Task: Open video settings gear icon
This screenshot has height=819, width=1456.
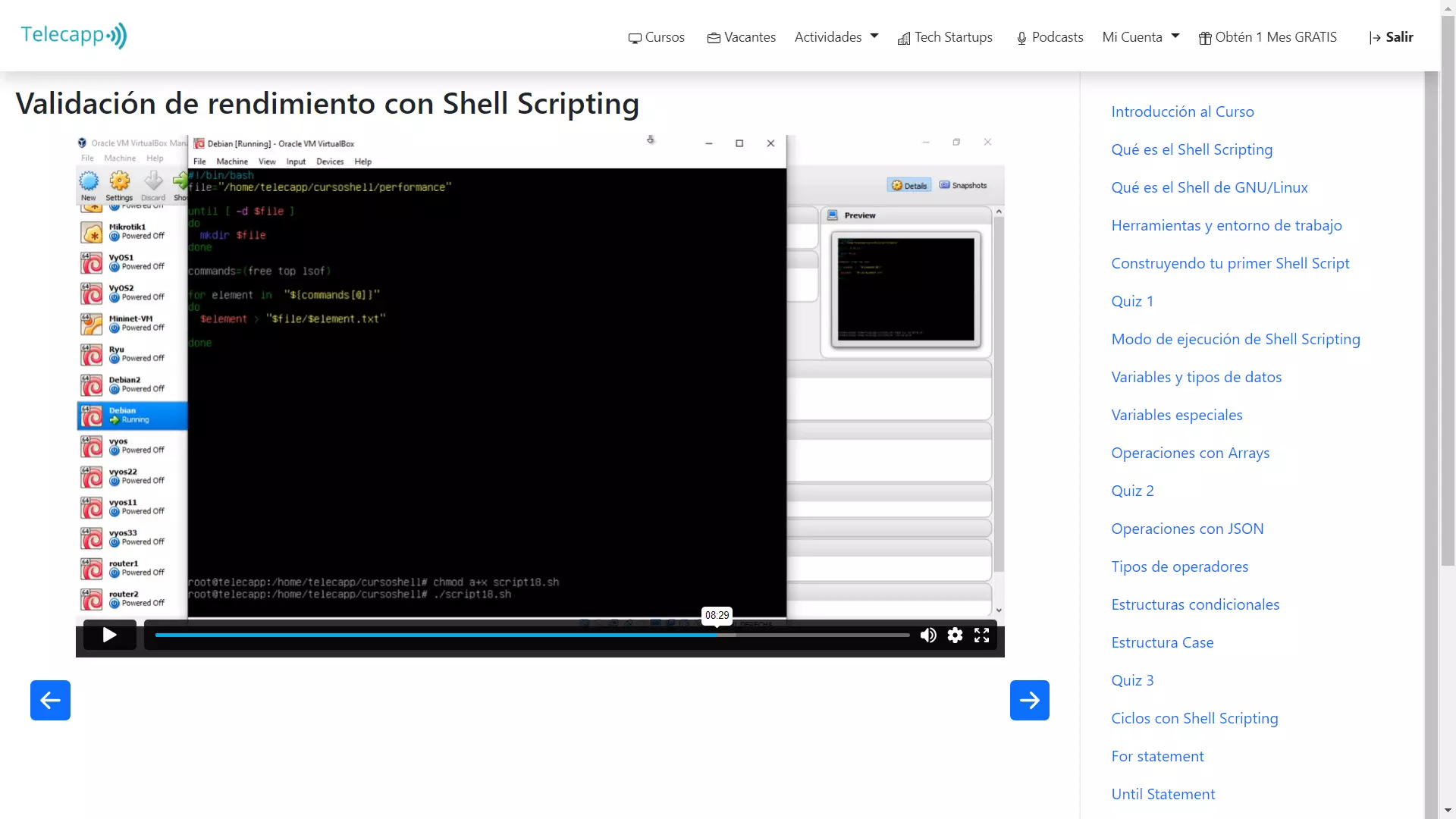Action: click(955, 635)
